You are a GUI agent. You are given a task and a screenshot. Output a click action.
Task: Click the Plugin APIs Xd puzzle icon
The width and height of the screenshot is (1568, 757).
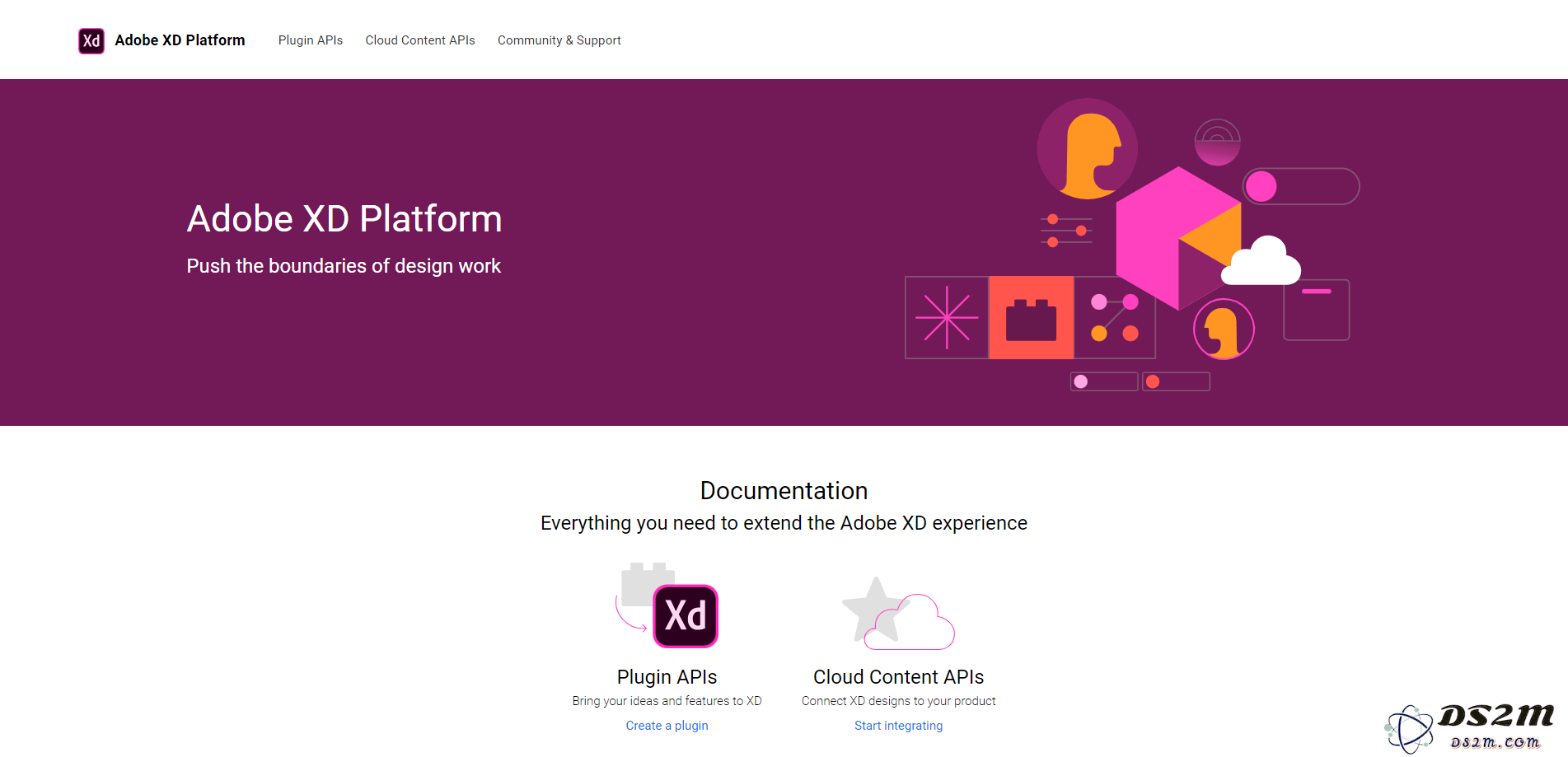[x=667, y=605]
